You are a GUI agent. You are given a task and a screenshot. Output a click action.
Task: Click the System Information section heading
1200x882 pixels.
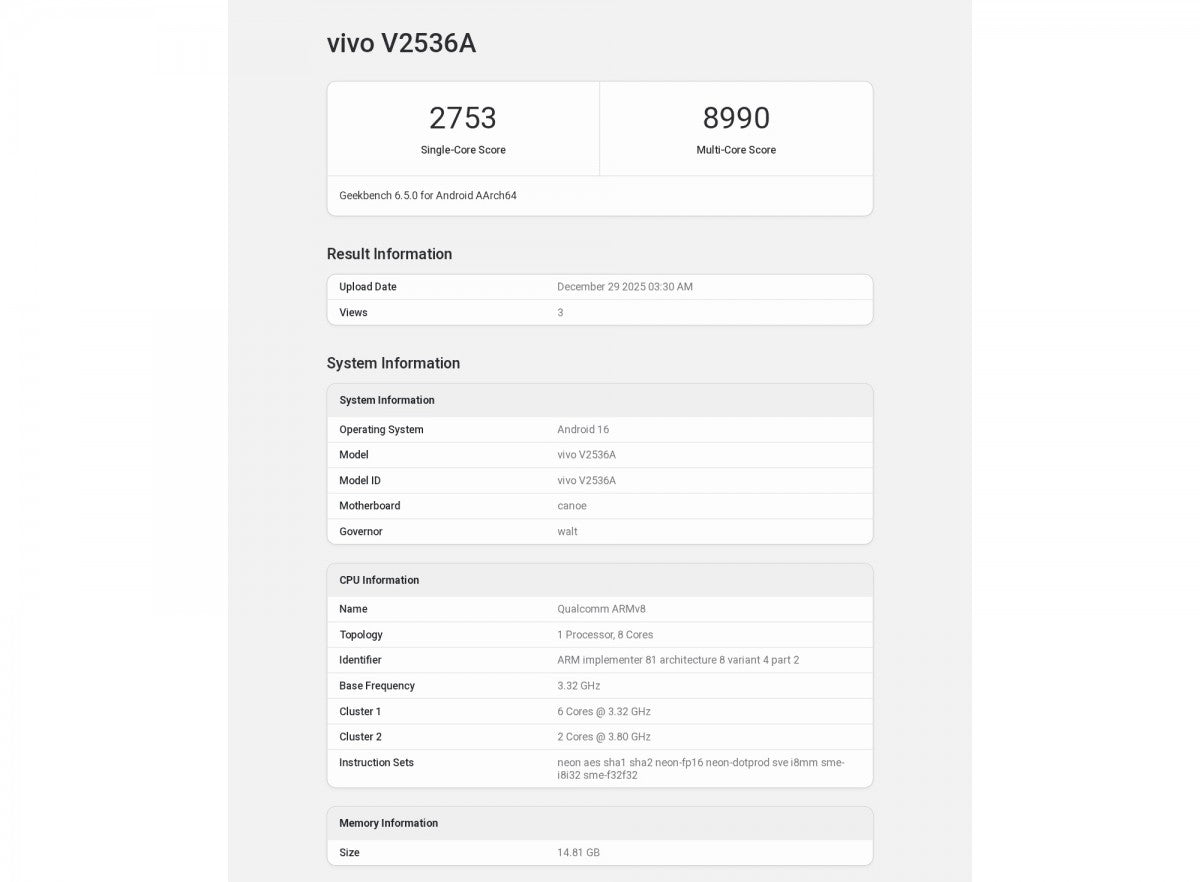[x=393, y=363]
